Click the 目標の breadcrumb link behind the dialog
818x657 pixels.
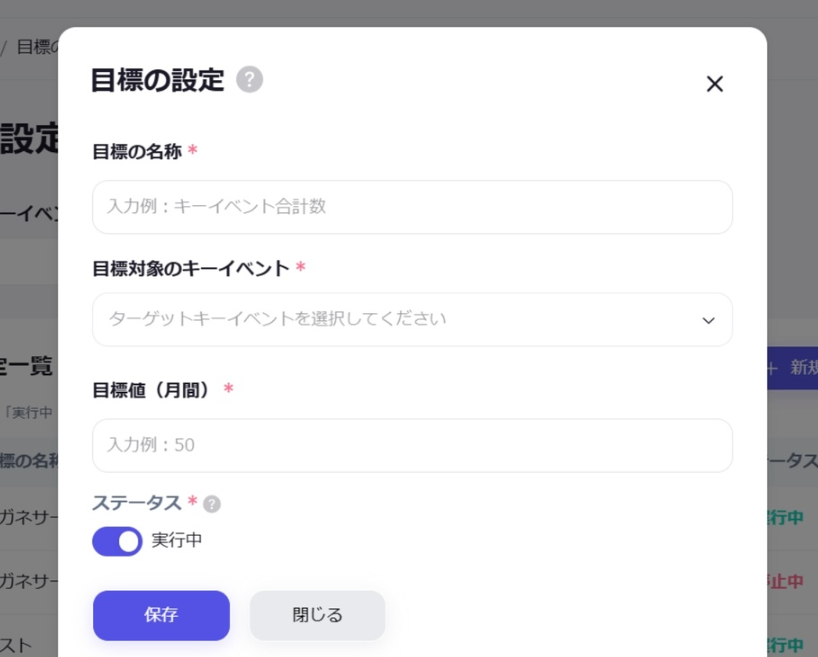pyautogui.click(x=36, y=47)
